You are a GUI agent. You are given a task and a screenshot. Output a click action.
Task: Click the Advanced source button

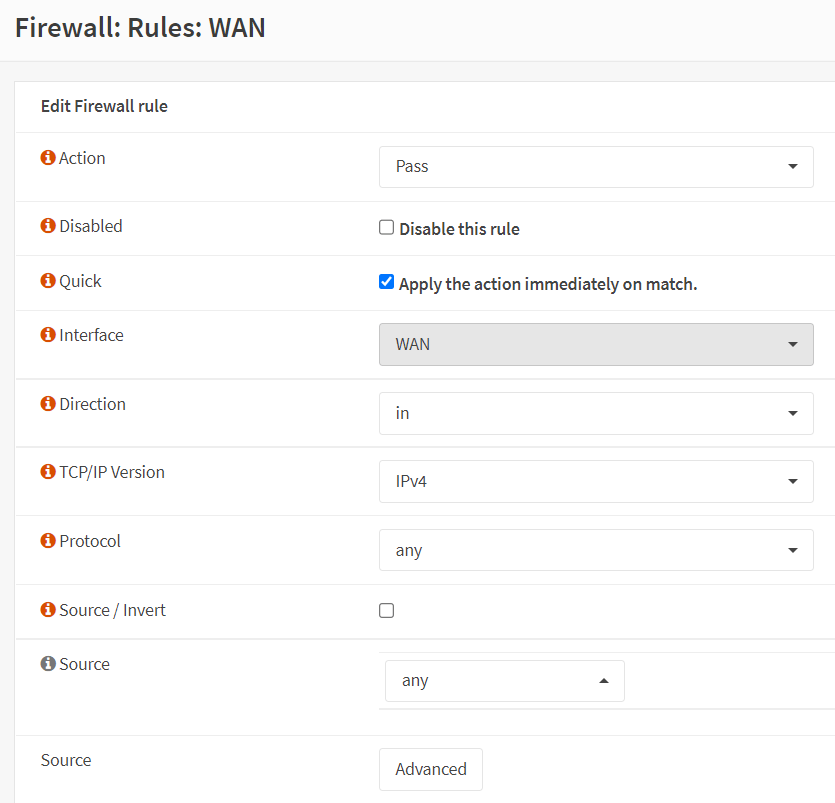(431, 769)
